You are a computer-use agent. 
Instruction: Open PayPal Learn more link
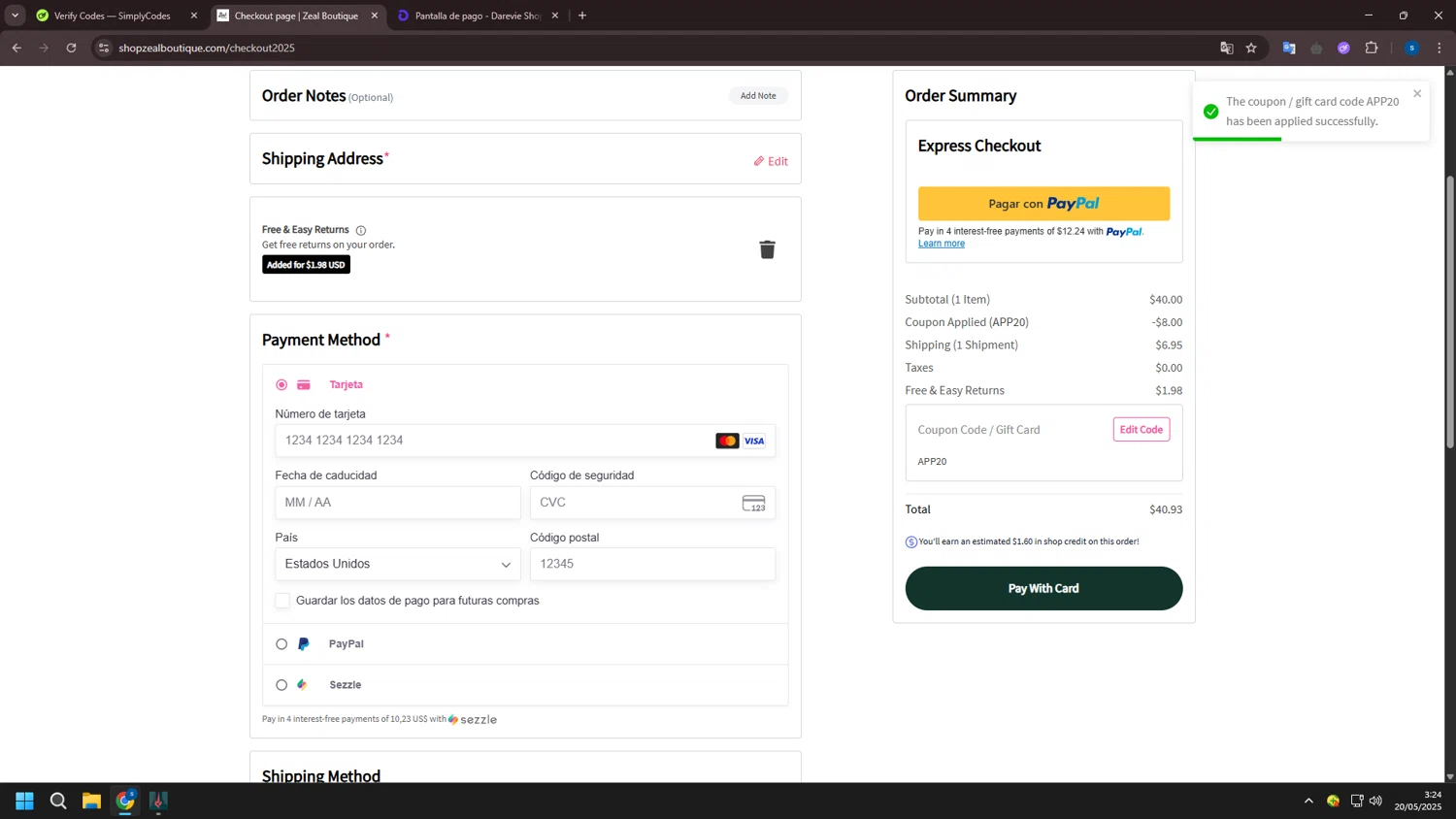(x=942, y=244)
